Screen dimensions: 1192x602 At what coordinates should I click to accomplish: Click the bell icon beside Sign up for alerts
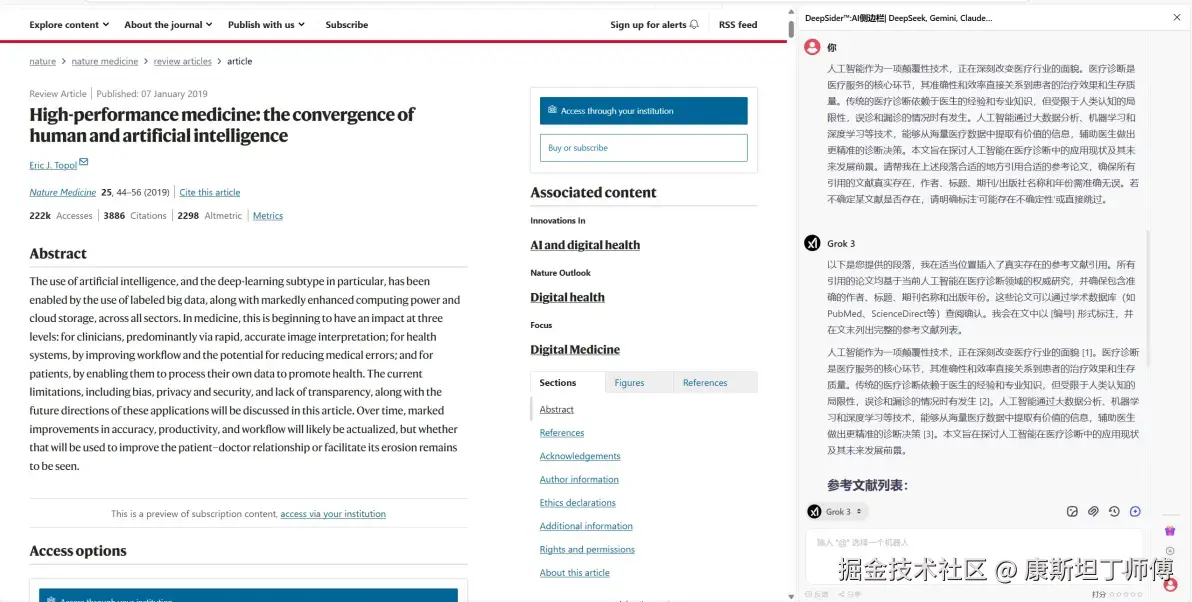click(694, 24)
